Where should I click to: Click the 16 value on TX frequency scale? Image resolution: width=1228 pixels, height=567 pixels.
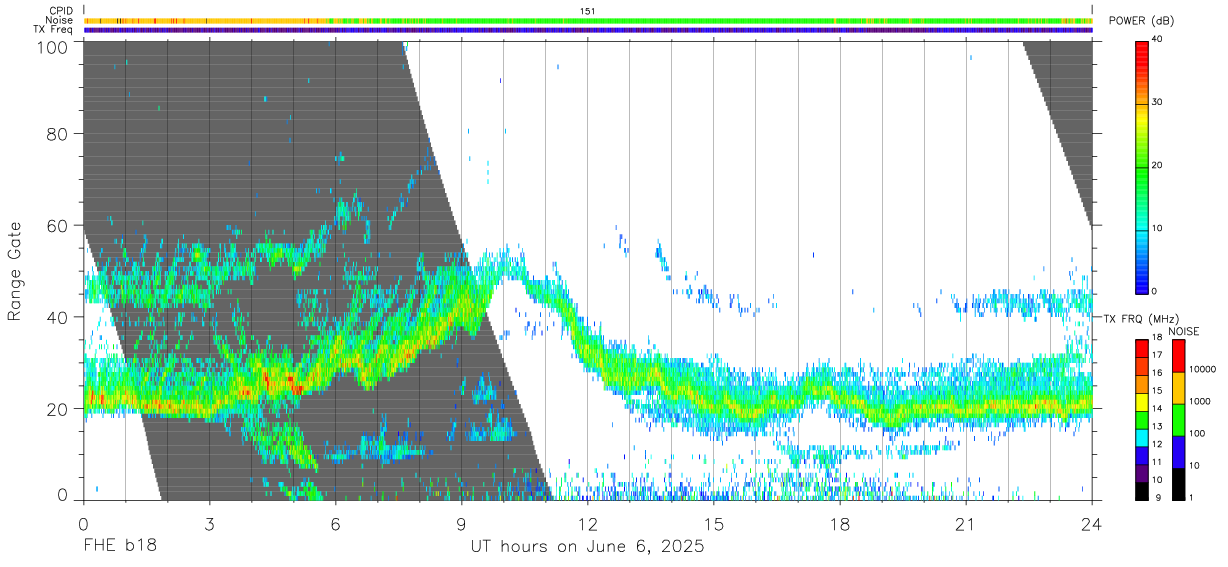1157,373
